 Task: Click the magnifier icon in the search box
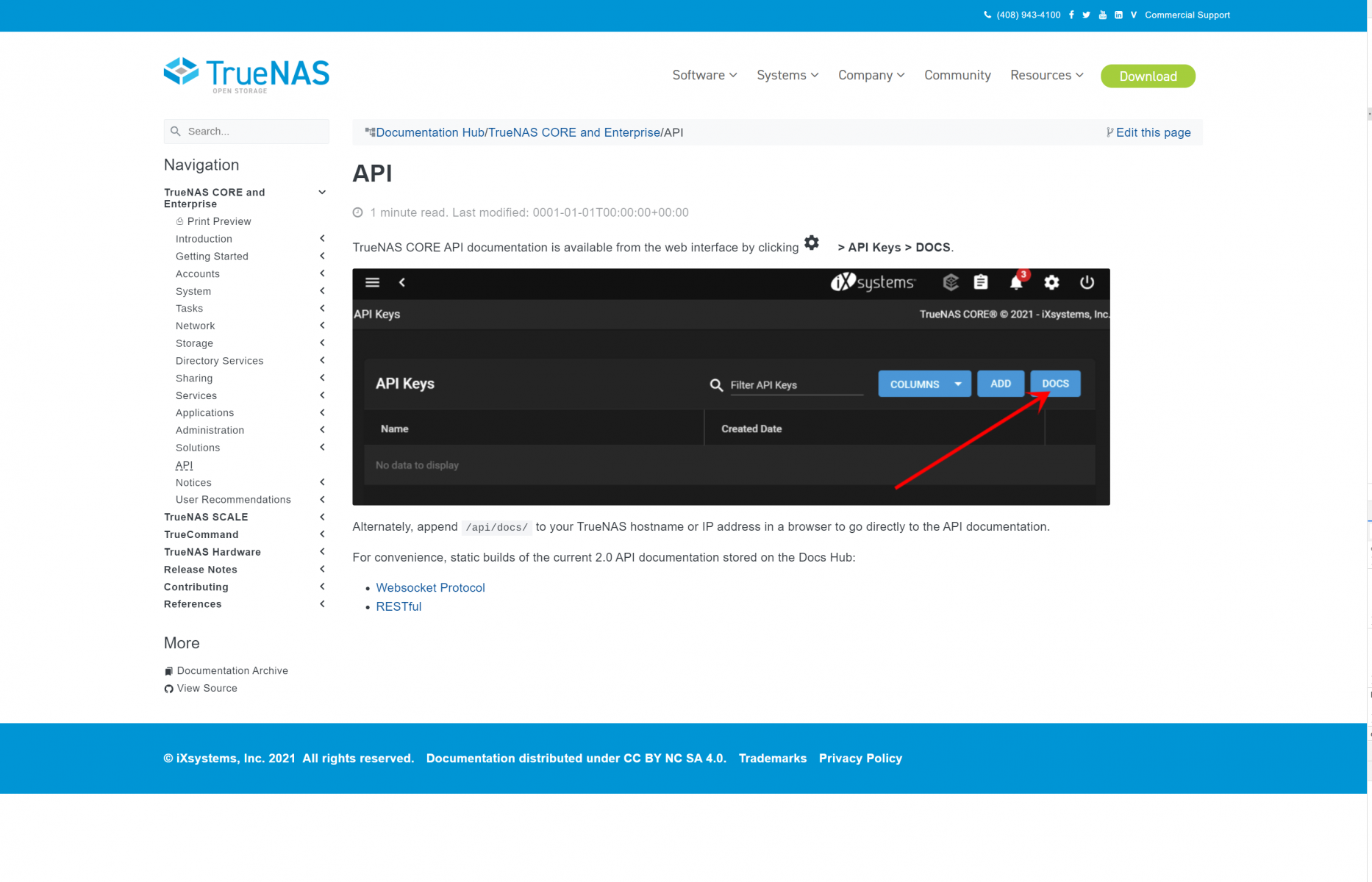point(175,132)
